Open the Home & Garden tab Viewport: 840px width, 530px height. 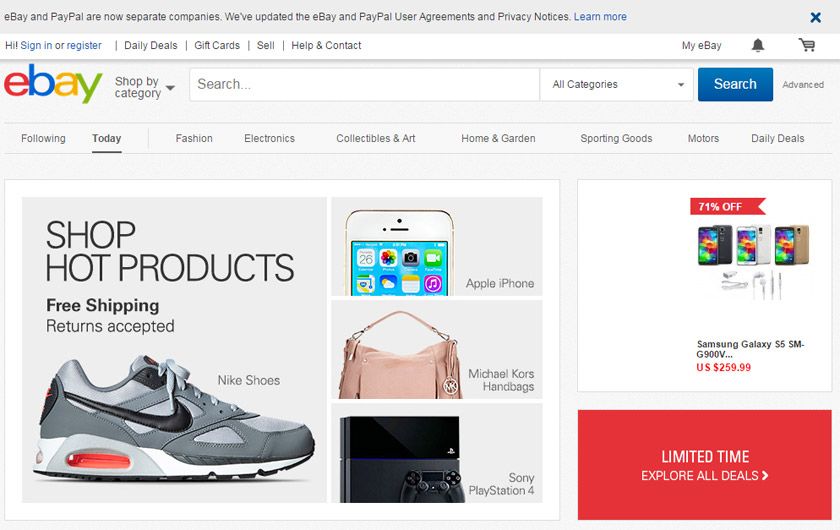click(498, 138)
